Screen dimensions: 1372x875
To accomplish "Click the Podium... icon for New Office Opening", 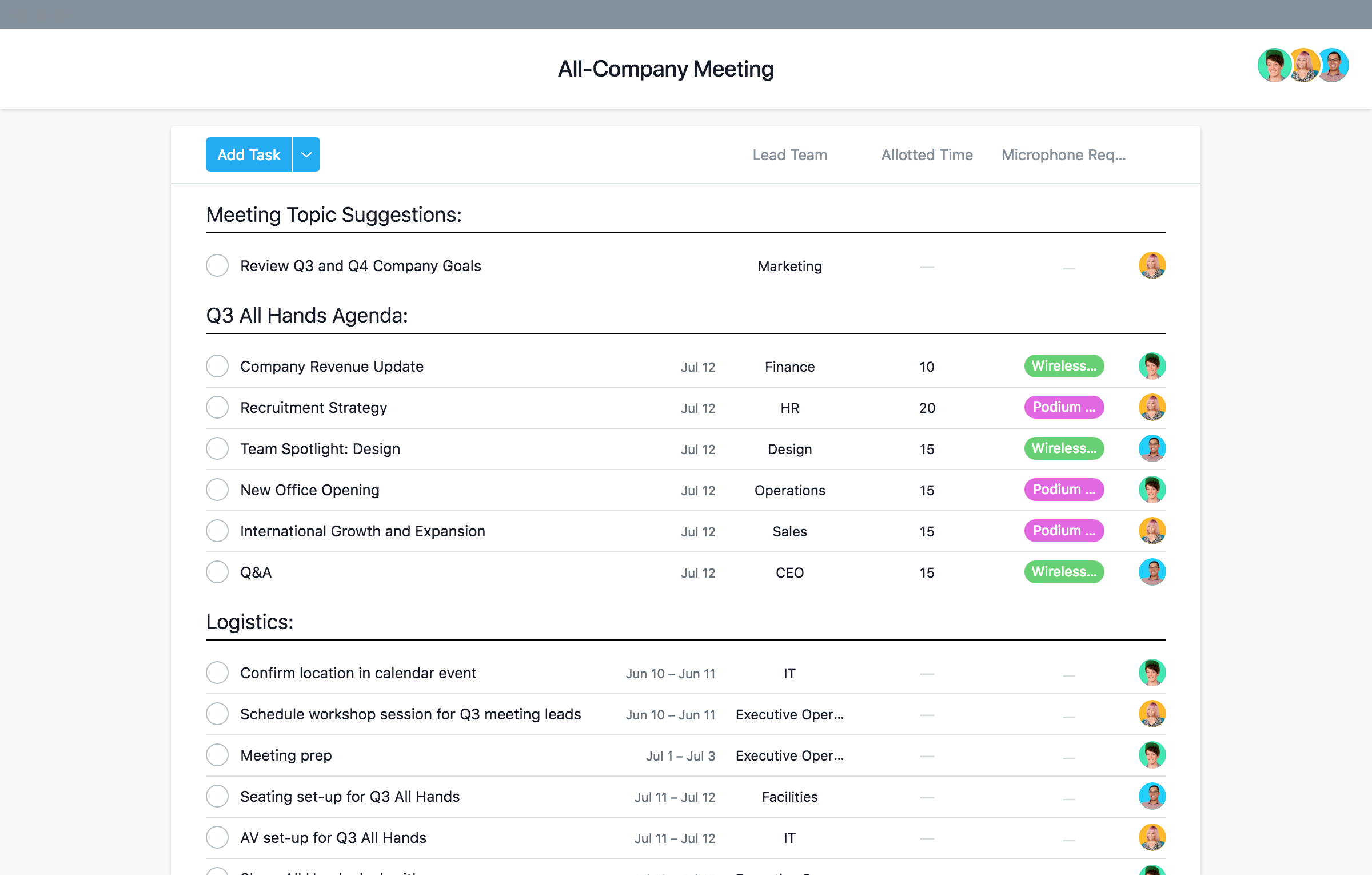I will click(1062, 489).
